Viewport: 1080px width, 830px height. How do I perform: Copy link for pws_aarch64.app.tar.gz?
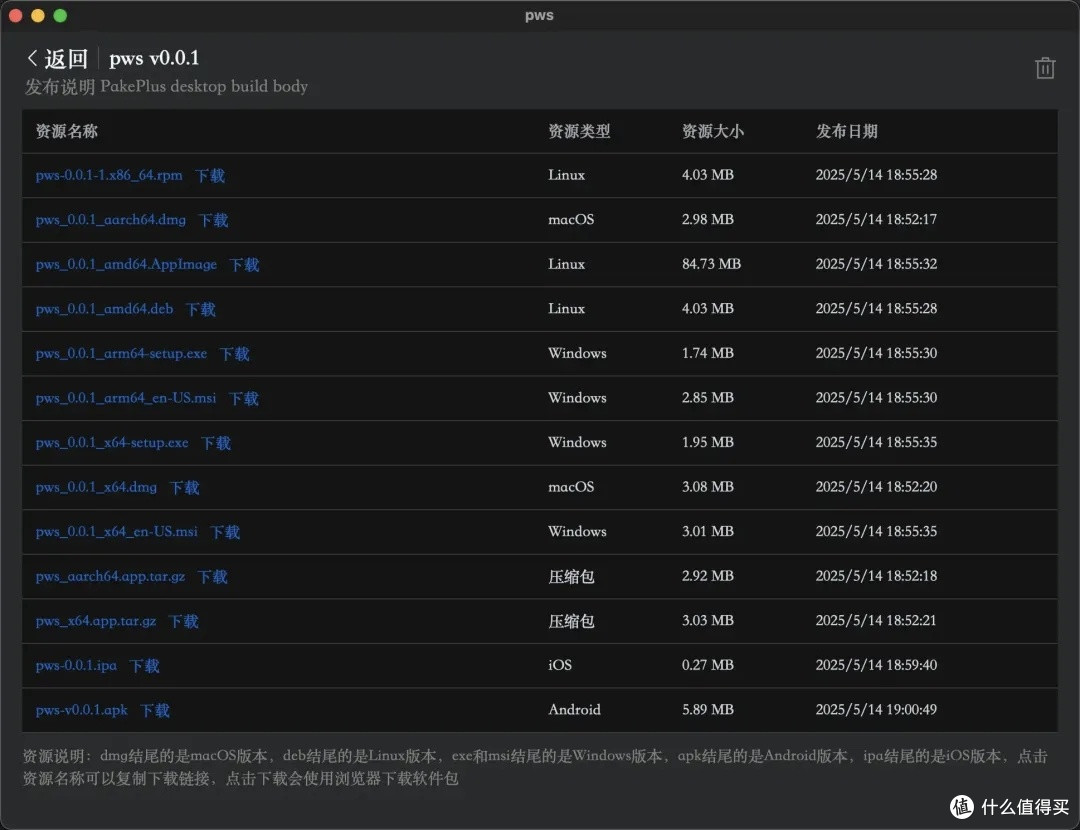[110, 577]
